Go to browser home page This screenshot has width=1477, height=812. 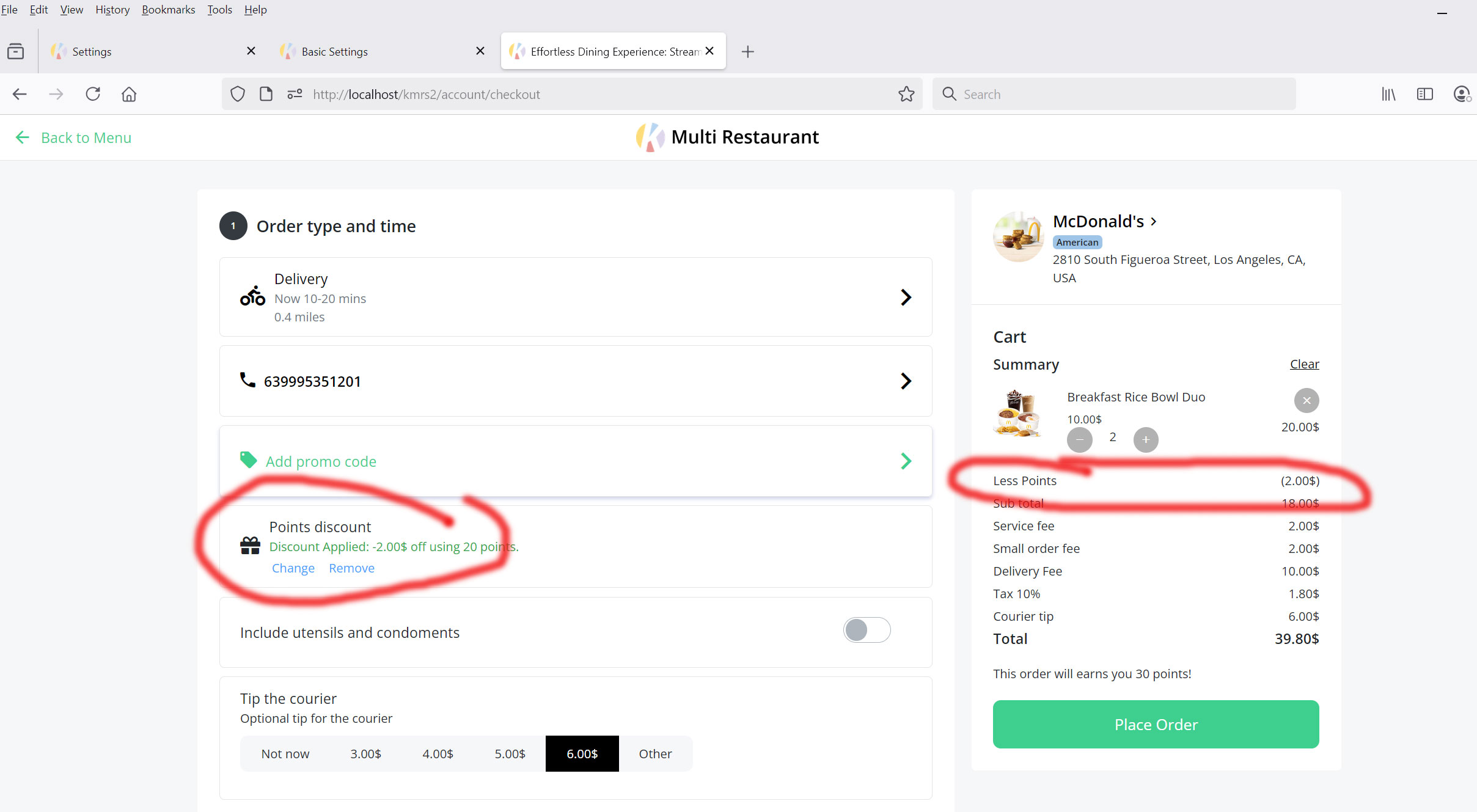pos(129,94)
